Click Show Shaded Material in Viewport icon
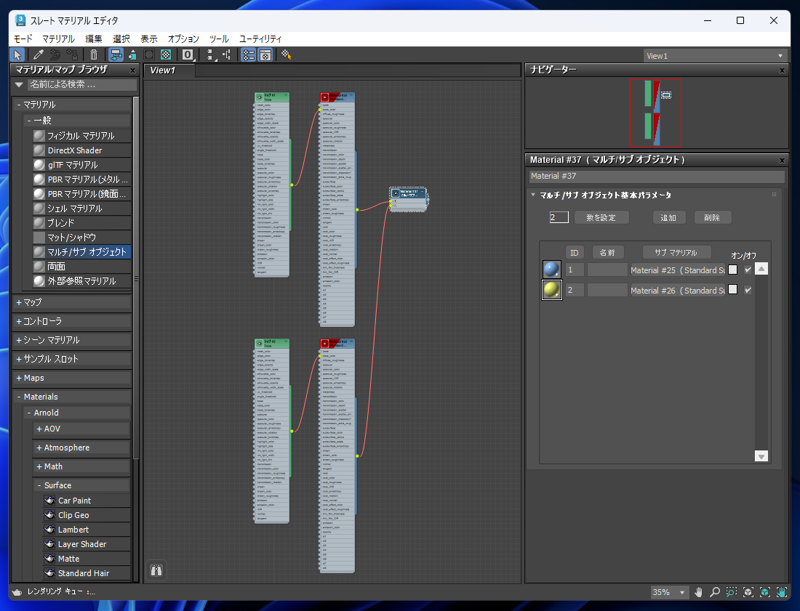800x611 pixels. click(x=149, y=55)
